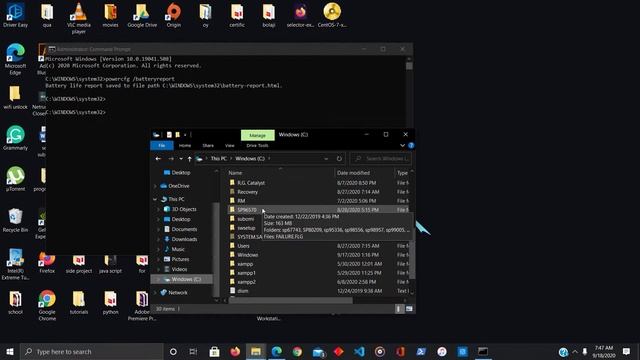Image resolution: width=640 pixels, height=360 pixels.
Task: Open the CentOS-7 disc image desktop icon
Action: [x=332, y=15]
